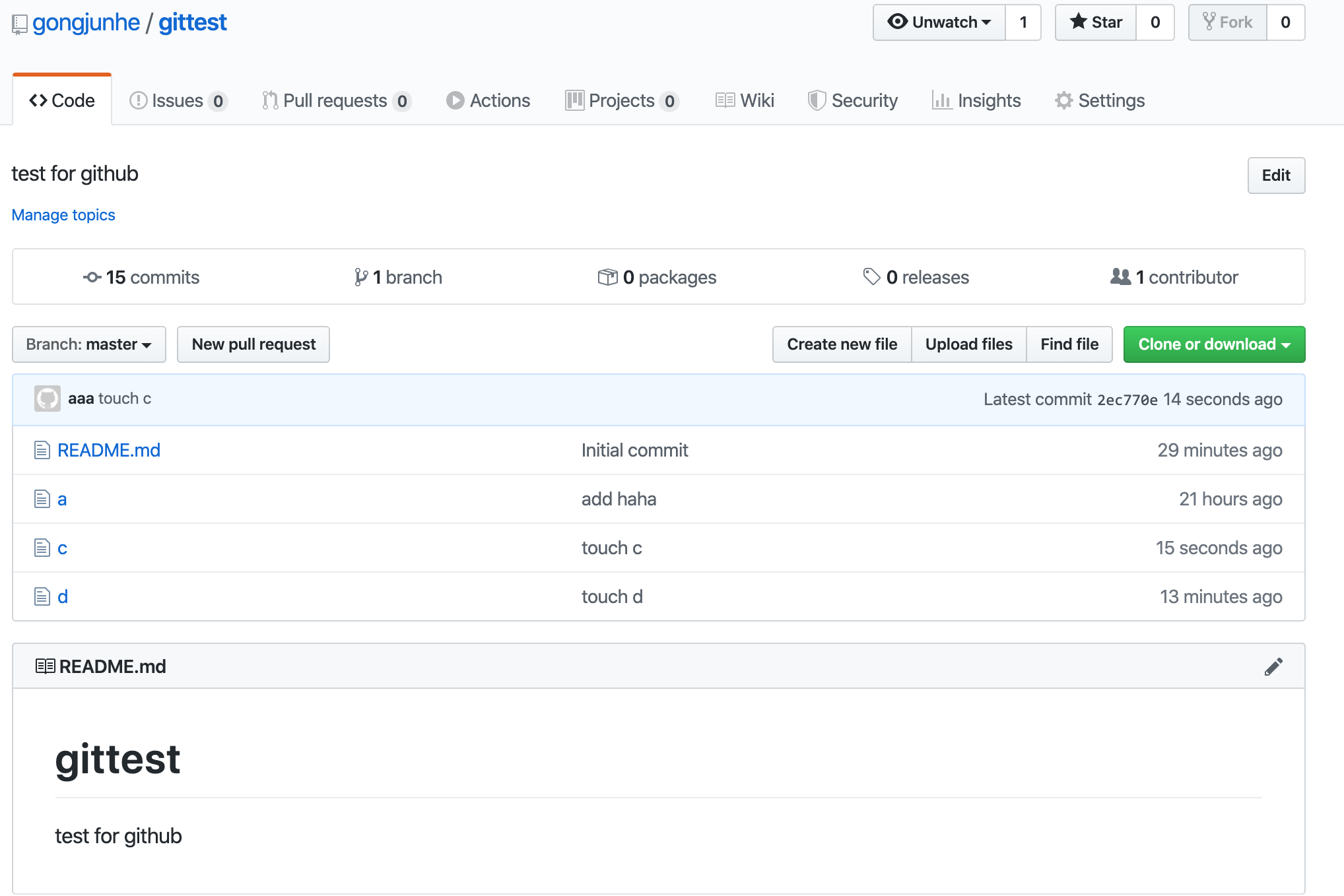Click the Create new file button
Viewport: 1344px width, 896px height.
[842, 344]
